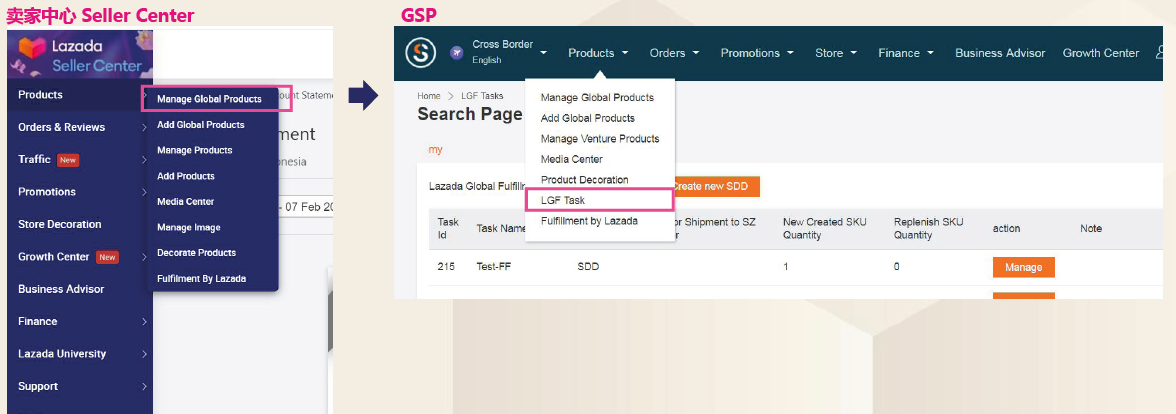
Task: Expand Orders & Reviews sidebar chevron
Action: pos(144,128)
